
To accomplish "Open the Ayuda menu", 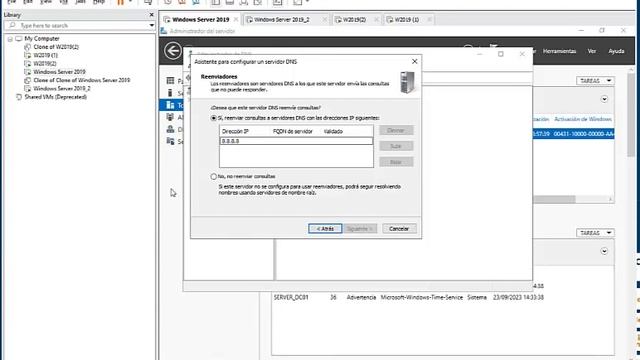I will 616,51.
